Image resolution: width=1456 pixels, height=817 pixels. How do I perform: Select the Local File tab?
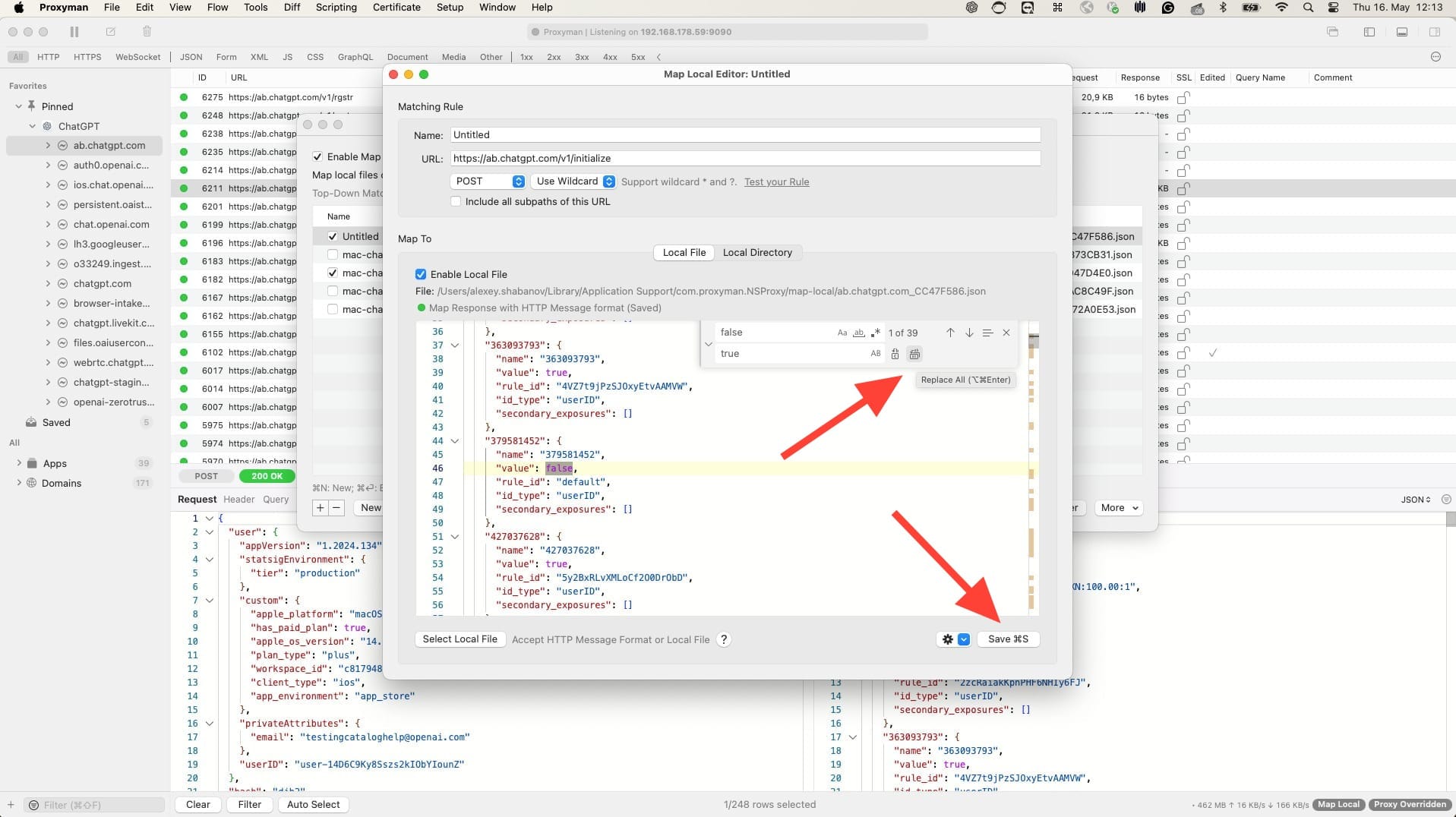pos(684,253)
